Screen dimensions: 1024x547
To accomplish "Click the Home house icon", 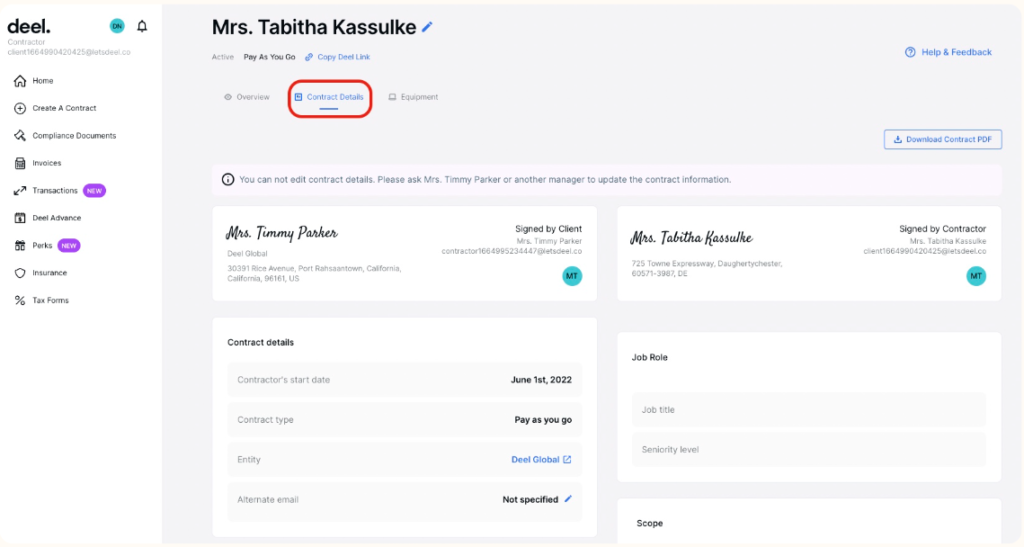I will pos(20,81).
